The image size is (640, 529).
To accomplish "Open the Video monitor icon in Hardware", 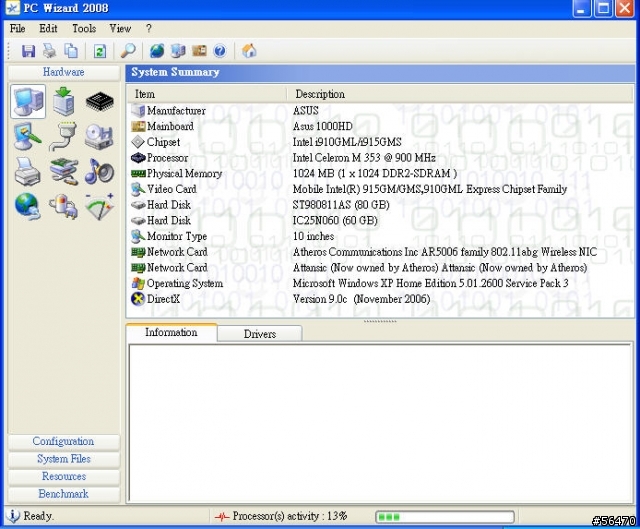I will coord(27,137).
